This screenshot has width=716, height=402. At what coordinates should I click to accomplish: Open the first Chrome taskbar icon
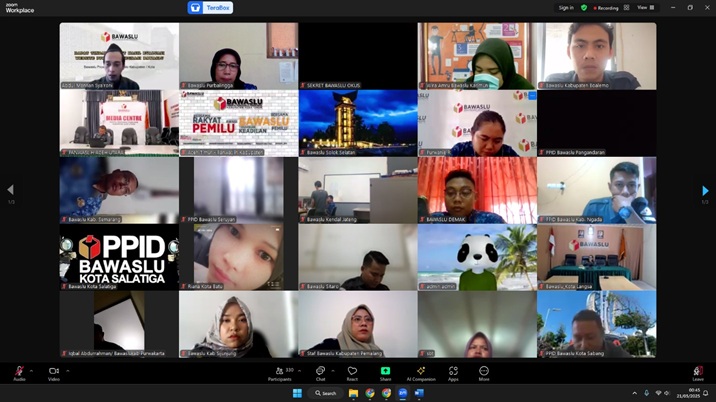370,393
